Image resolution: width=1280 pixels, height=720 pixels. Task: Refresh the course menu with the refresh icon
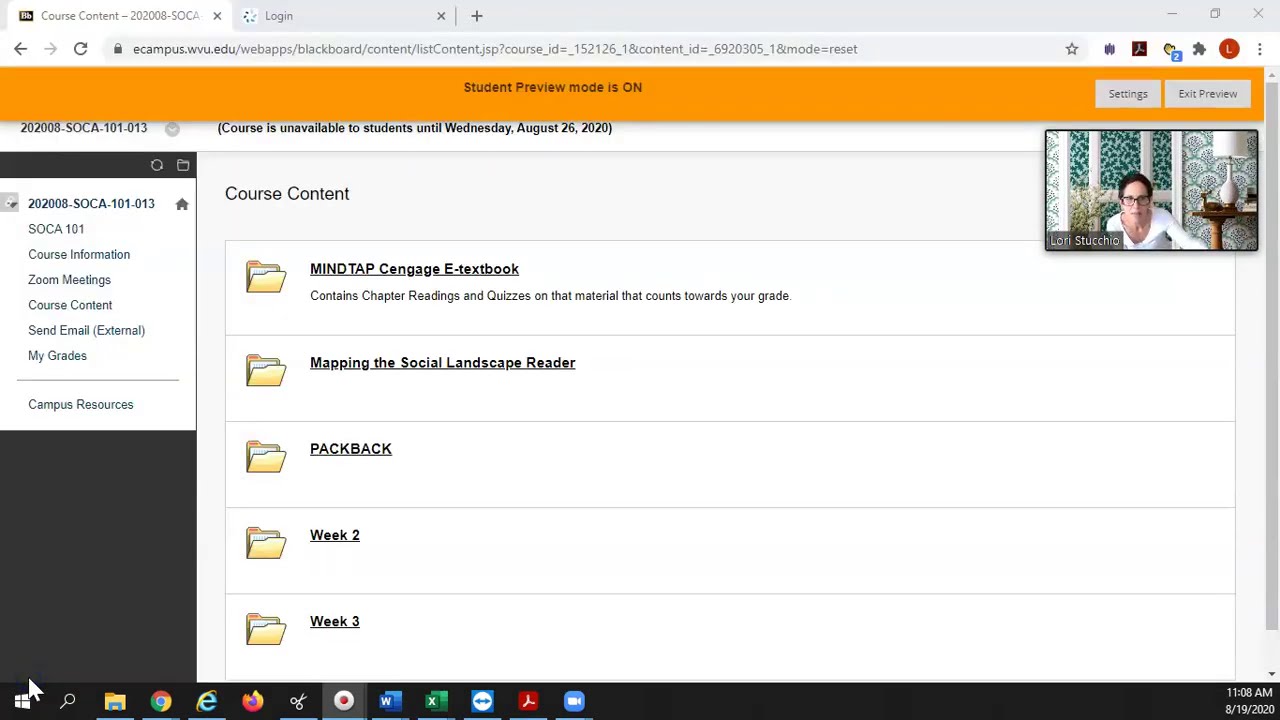[x=157, y=165]
